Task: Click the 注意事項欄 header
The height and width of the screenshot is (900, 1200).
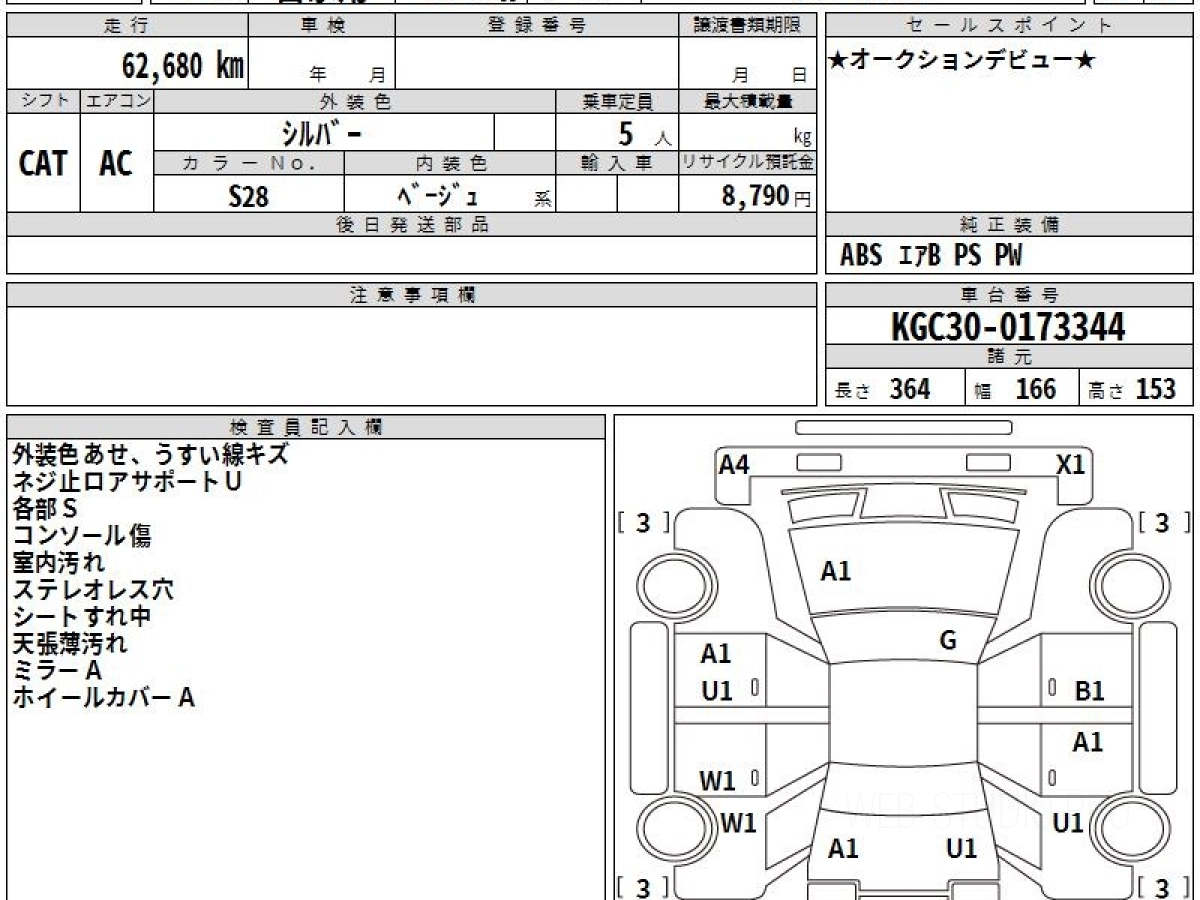Action: 411,295
